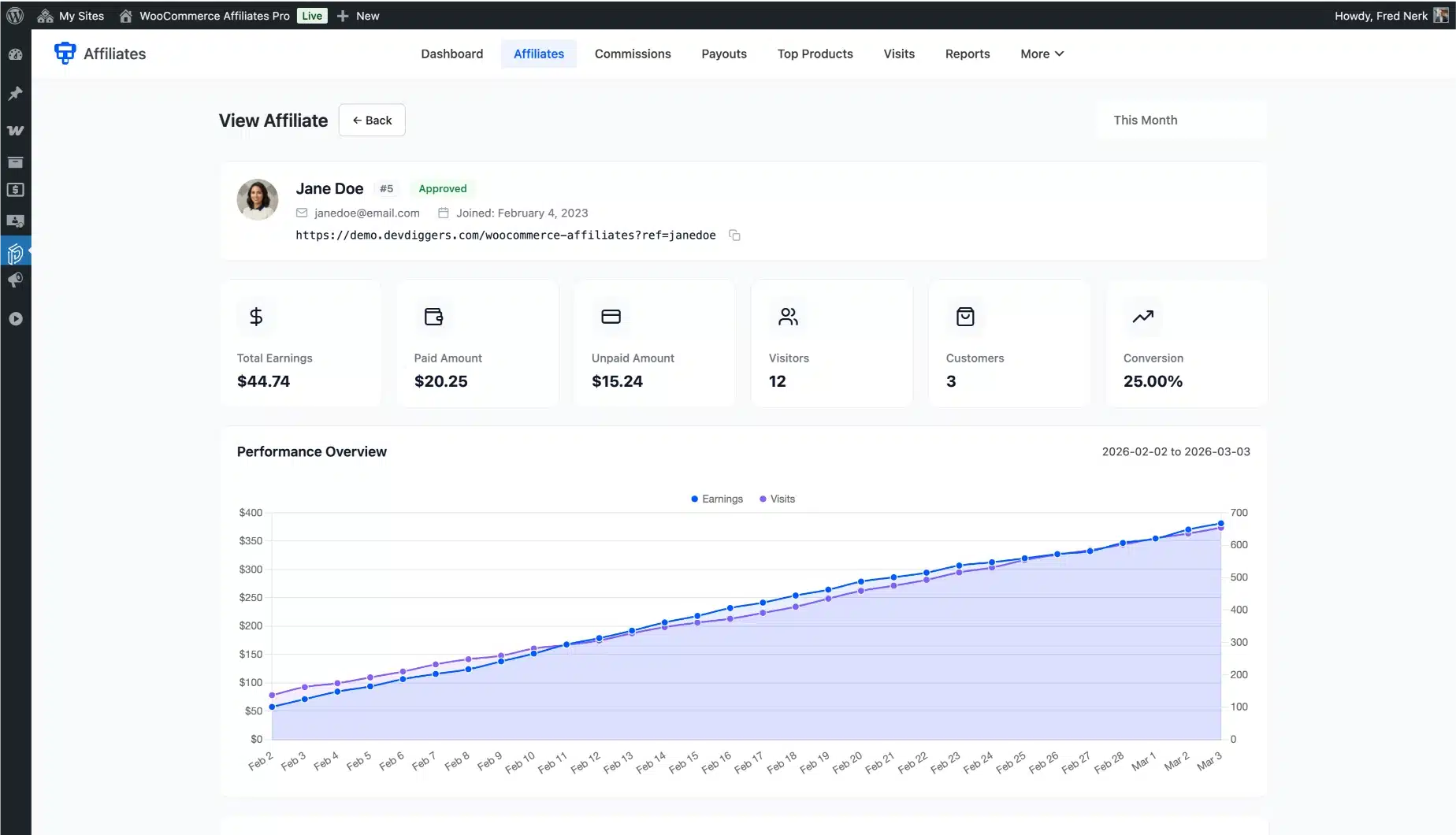
Task: Click the copy referral link icon
Action: (734, 236)
